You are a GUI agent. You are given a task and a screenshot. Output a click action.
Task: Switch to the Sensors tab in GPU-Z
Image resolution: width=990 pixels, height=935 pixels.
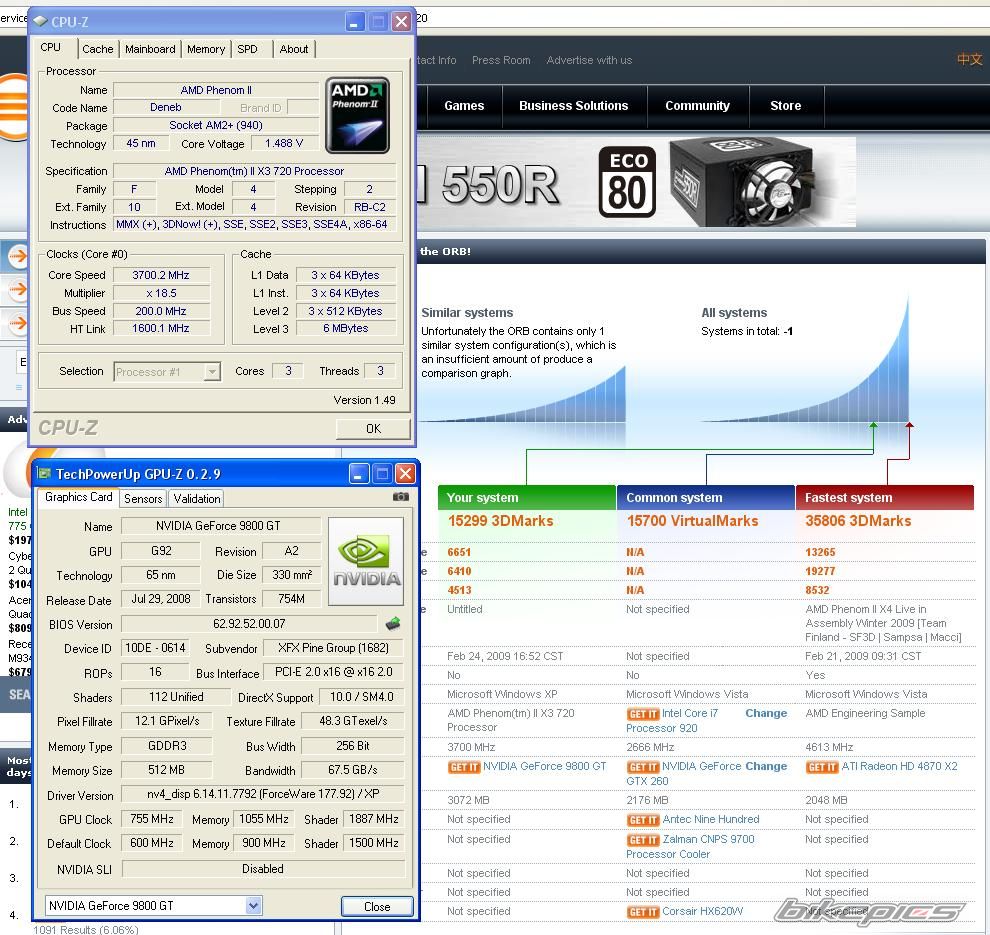143,499
